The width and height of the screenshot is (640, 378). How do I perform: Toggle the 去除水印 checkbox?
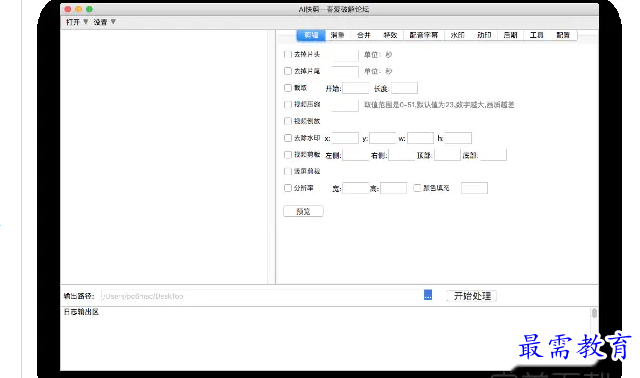tap(288, 138)
